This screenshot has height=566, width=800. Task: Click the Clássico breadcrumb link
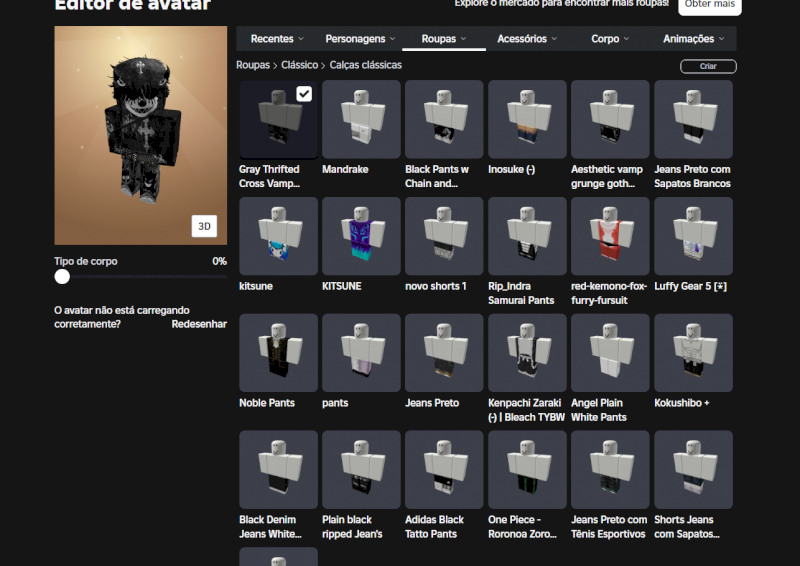[299, 65]
